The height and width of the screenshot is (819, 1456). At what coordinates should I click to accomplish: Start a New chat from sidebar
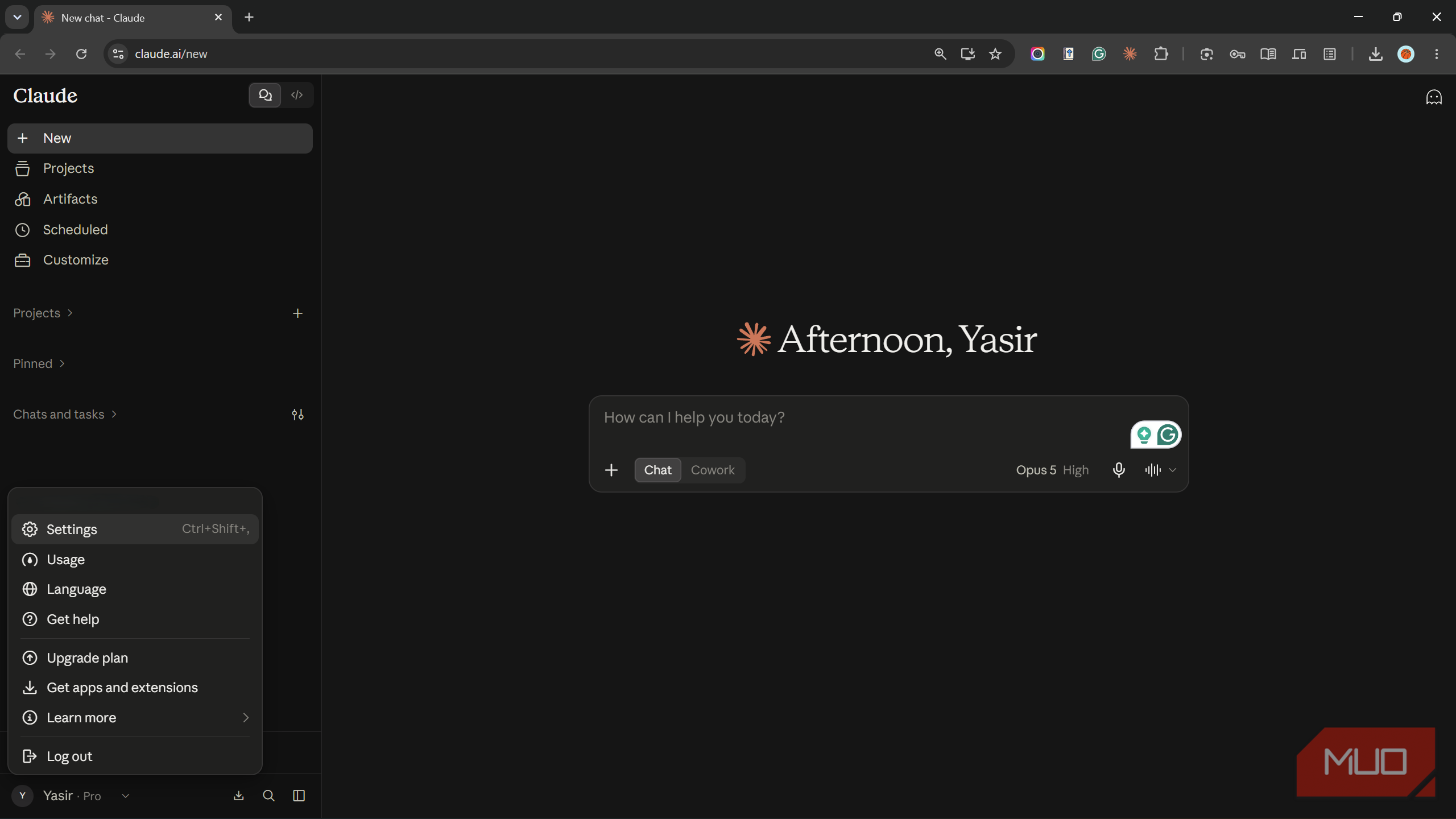click(x=160, y=138)
